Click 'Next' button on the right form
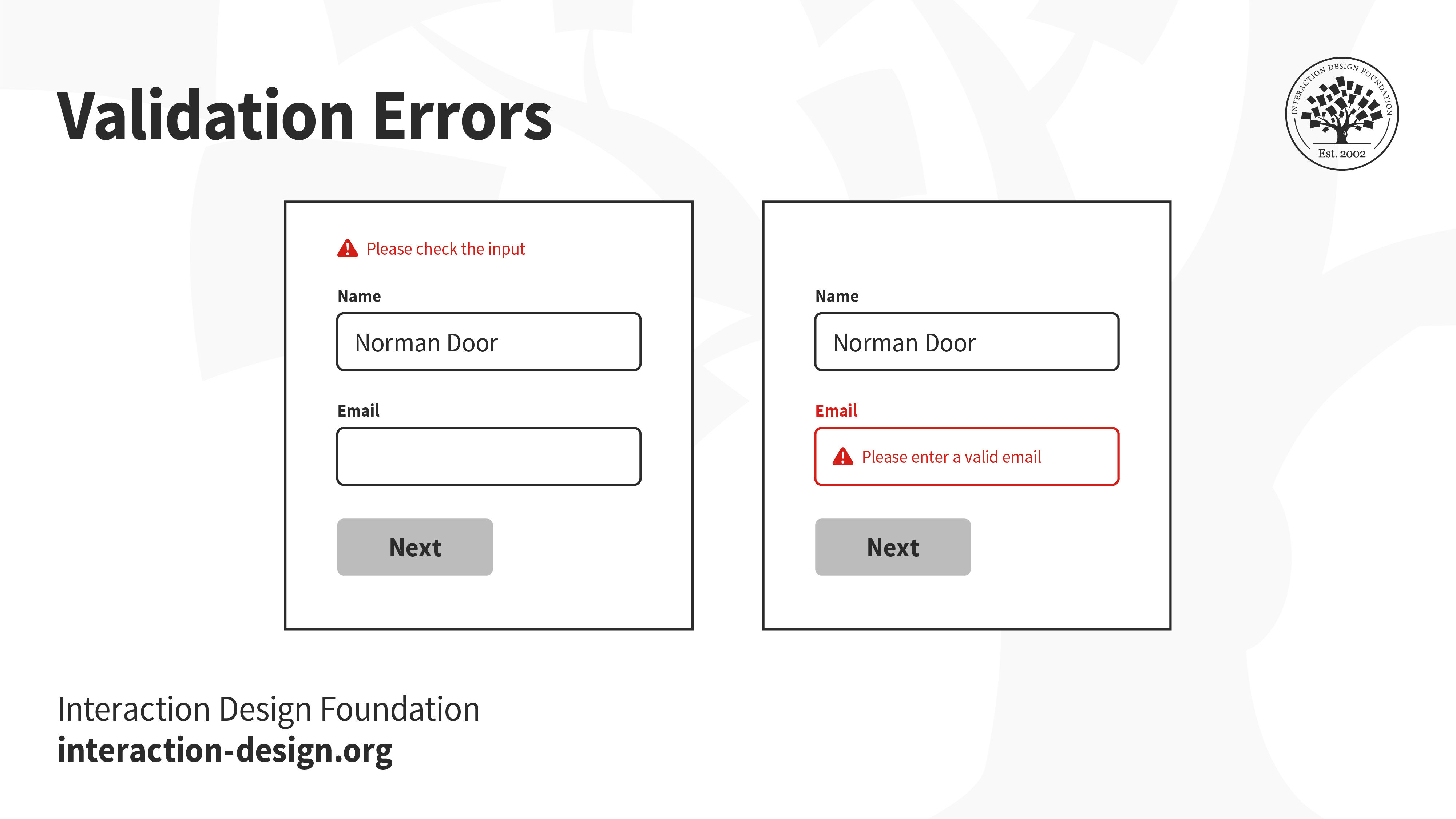The width and height of the screenshot is (1456, 819). click(893, 546)
